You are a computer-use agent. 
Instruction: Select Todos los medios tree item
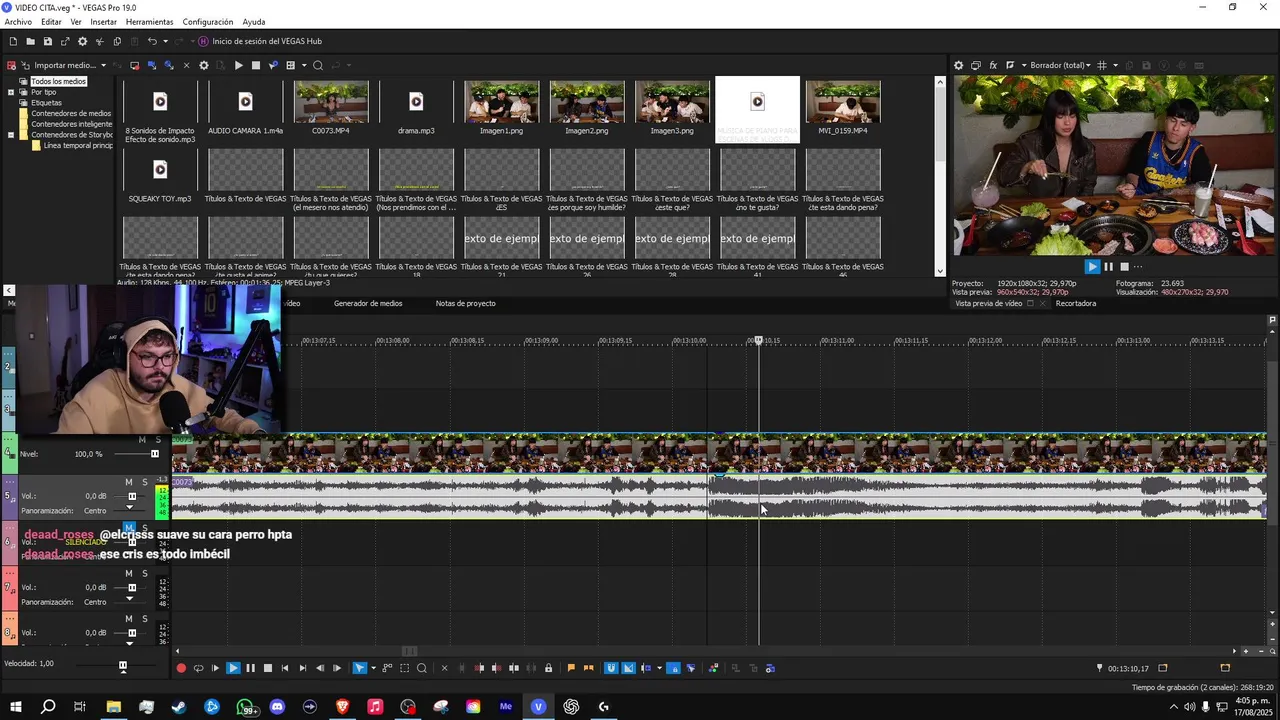click(58, 81)
